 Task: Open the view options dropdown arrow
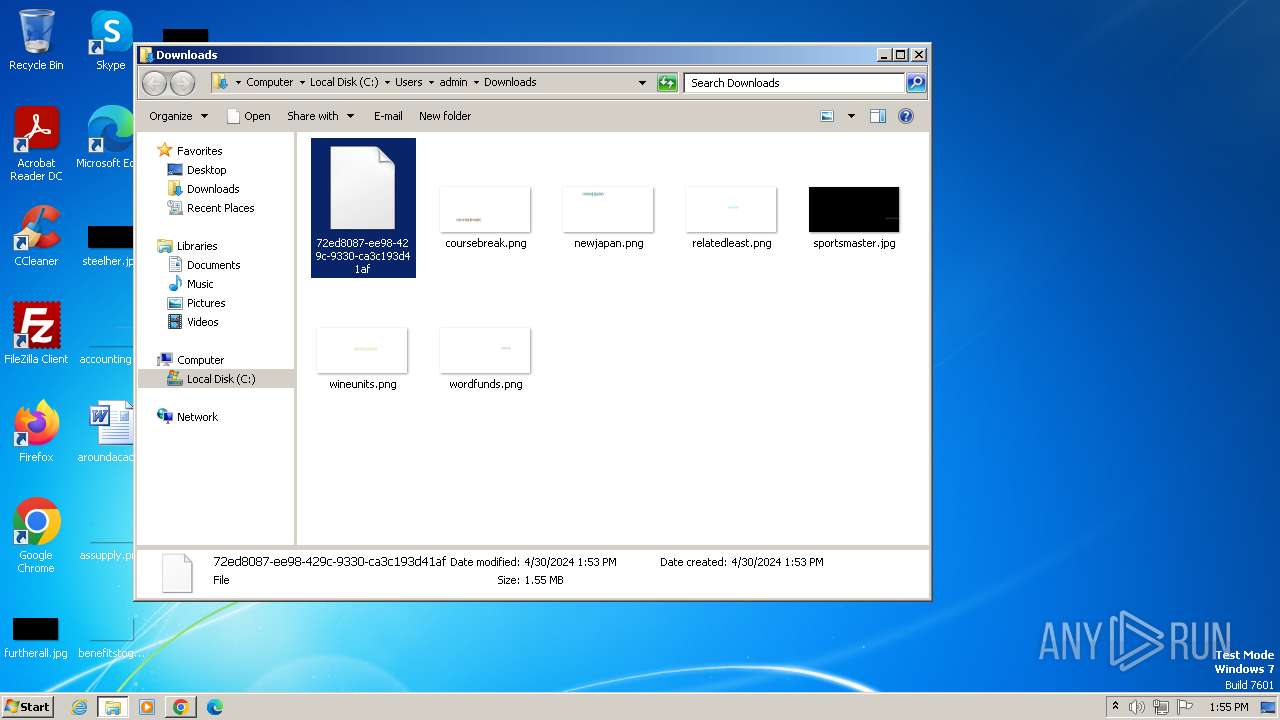[851, 116]
